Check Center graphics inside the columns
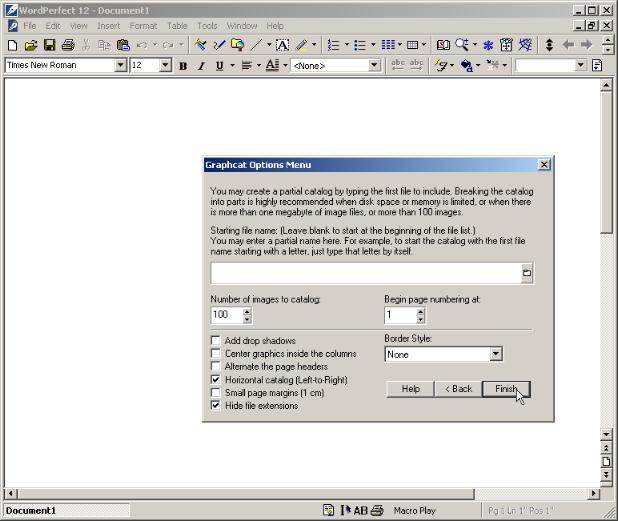This screenshot has height=521, width=618. click(216, 354)
